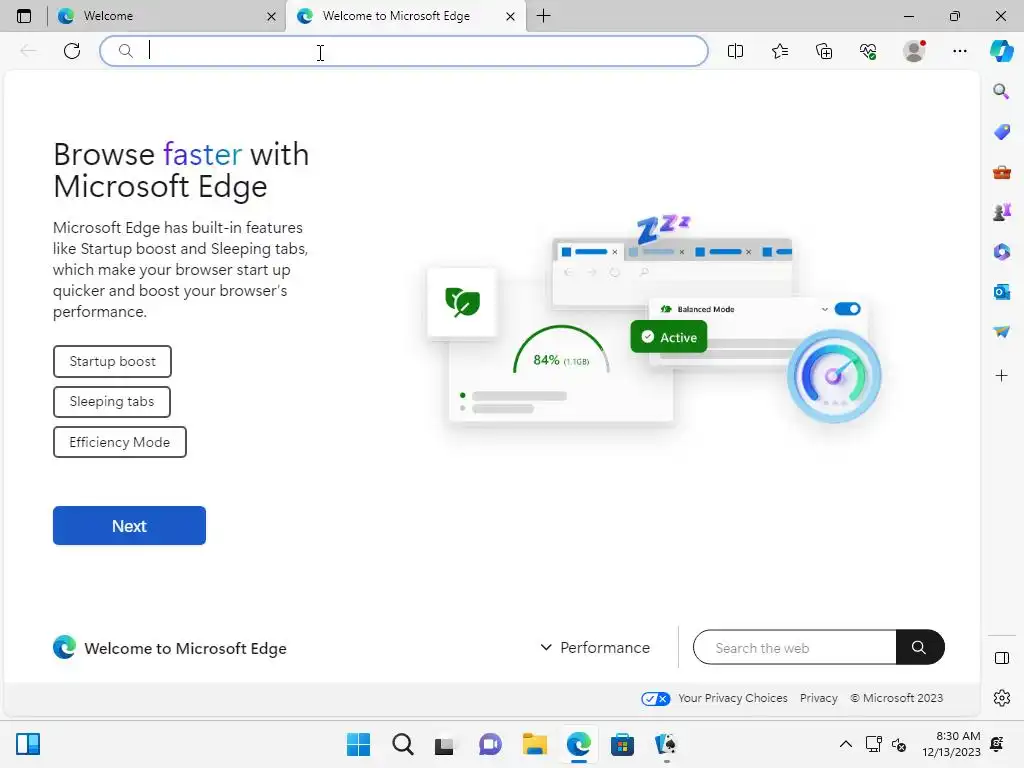The image size is (1024, 768).
Task: Open File Explorer from taskbar
Action: pyautogui.click(x=534, y=744)
